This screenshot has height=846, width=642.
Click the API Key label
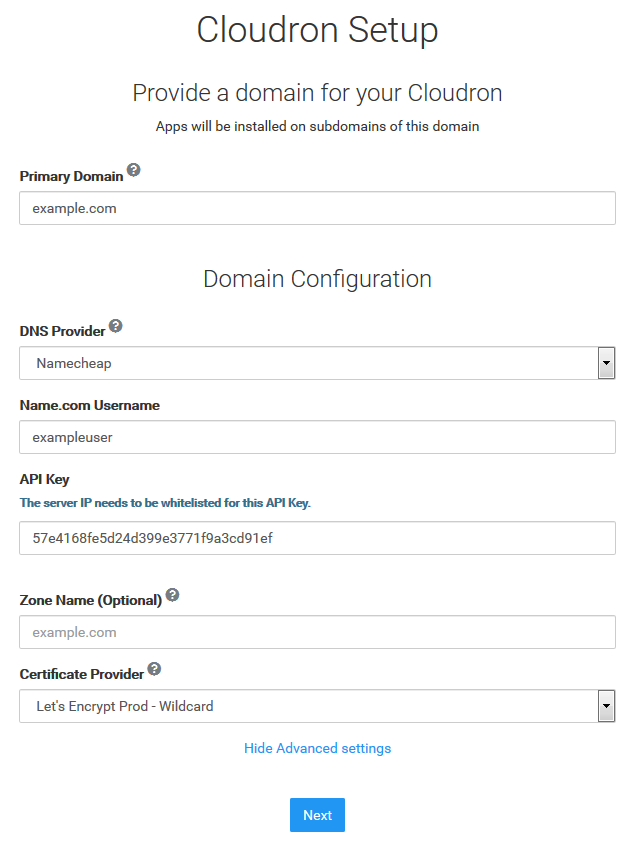tap(45, 479)
